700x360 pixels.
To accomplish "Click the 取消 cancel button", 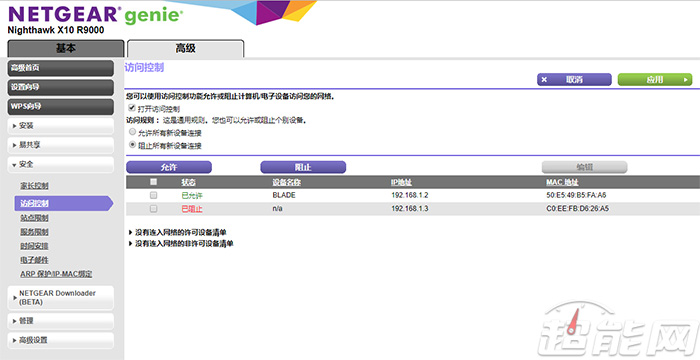I will (574, 80).
